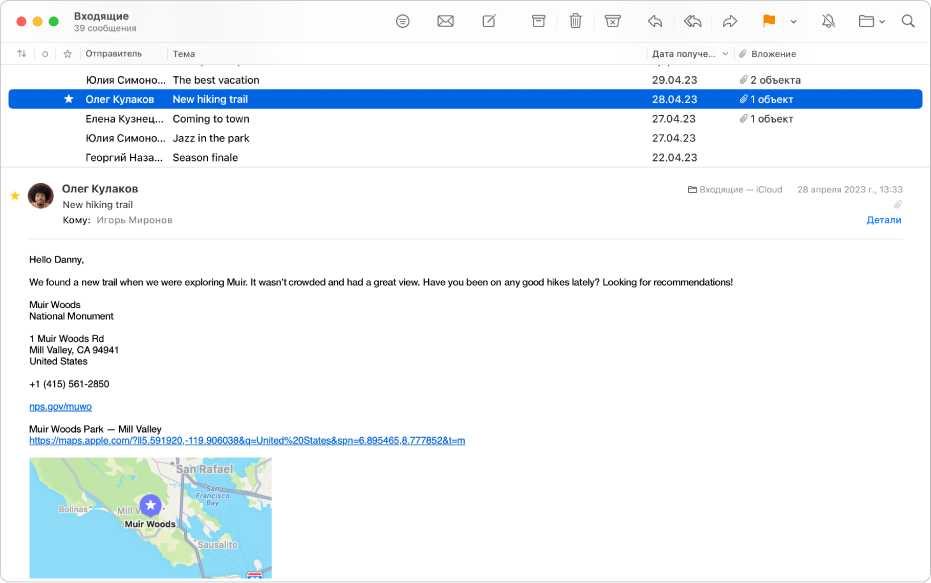The height and width of the screenshot is (583, 931).
Task: Open the move to folder dropdown
Action: pyautogui.click(x=871, y=21)
